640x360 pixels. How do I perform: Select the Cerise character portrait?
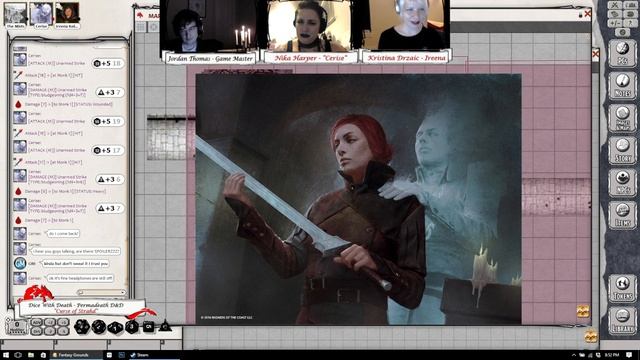pos(41,15)
